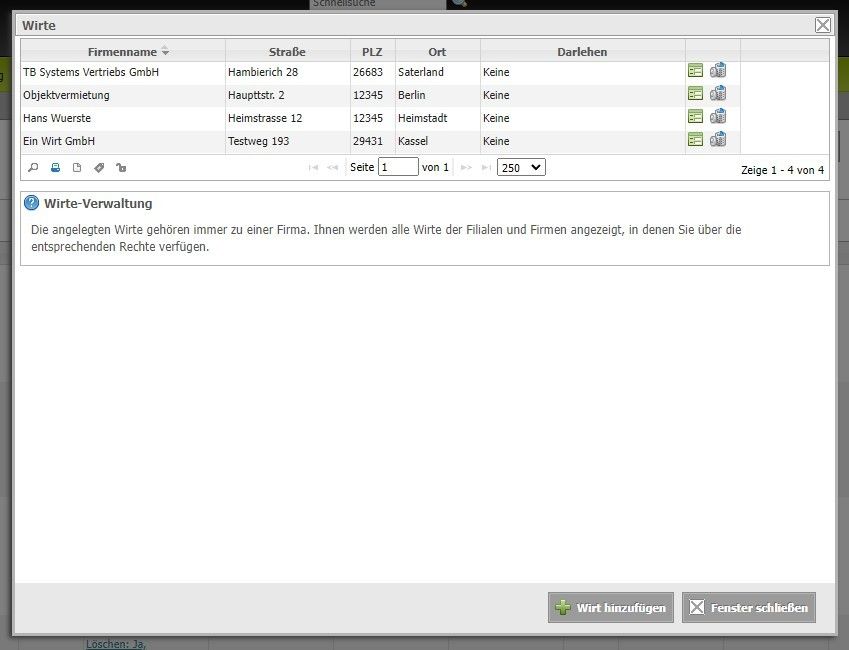Jump to the last page of results
The image size is (849, 650).
pyautogui.click(x=486, y=168)
